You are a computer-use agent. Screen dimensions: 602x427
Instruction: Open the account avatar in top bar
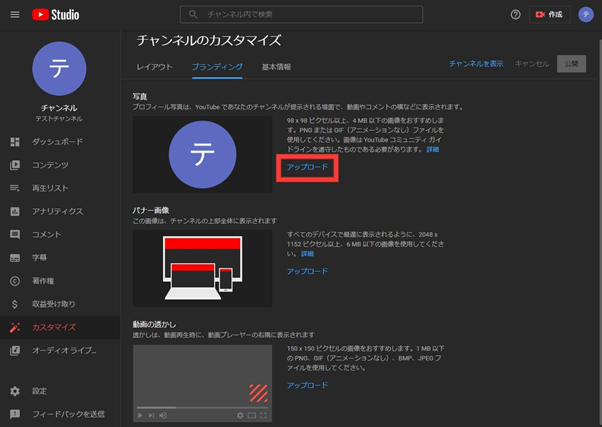(586, 15)
